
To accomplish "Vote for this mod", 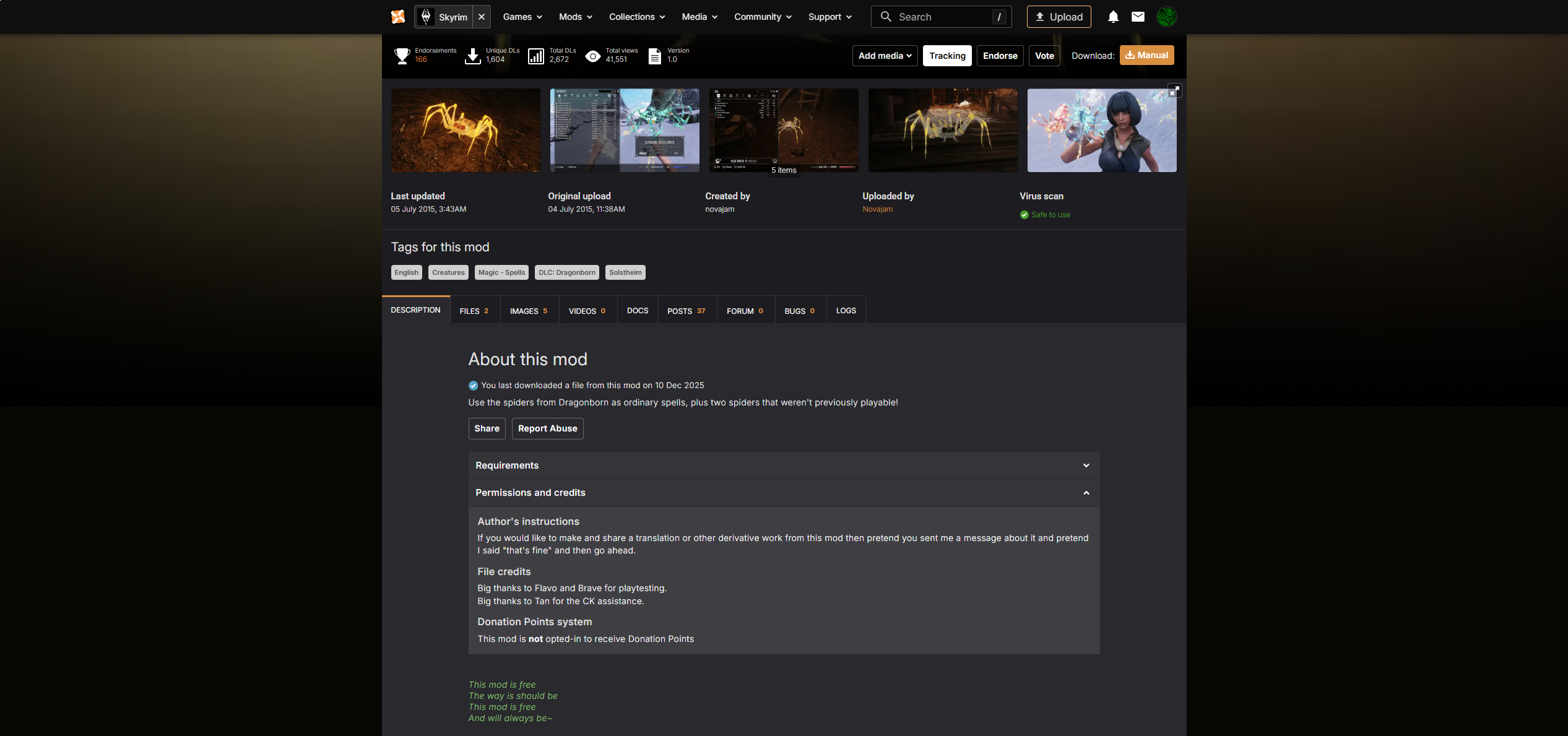I will 1044,56.
